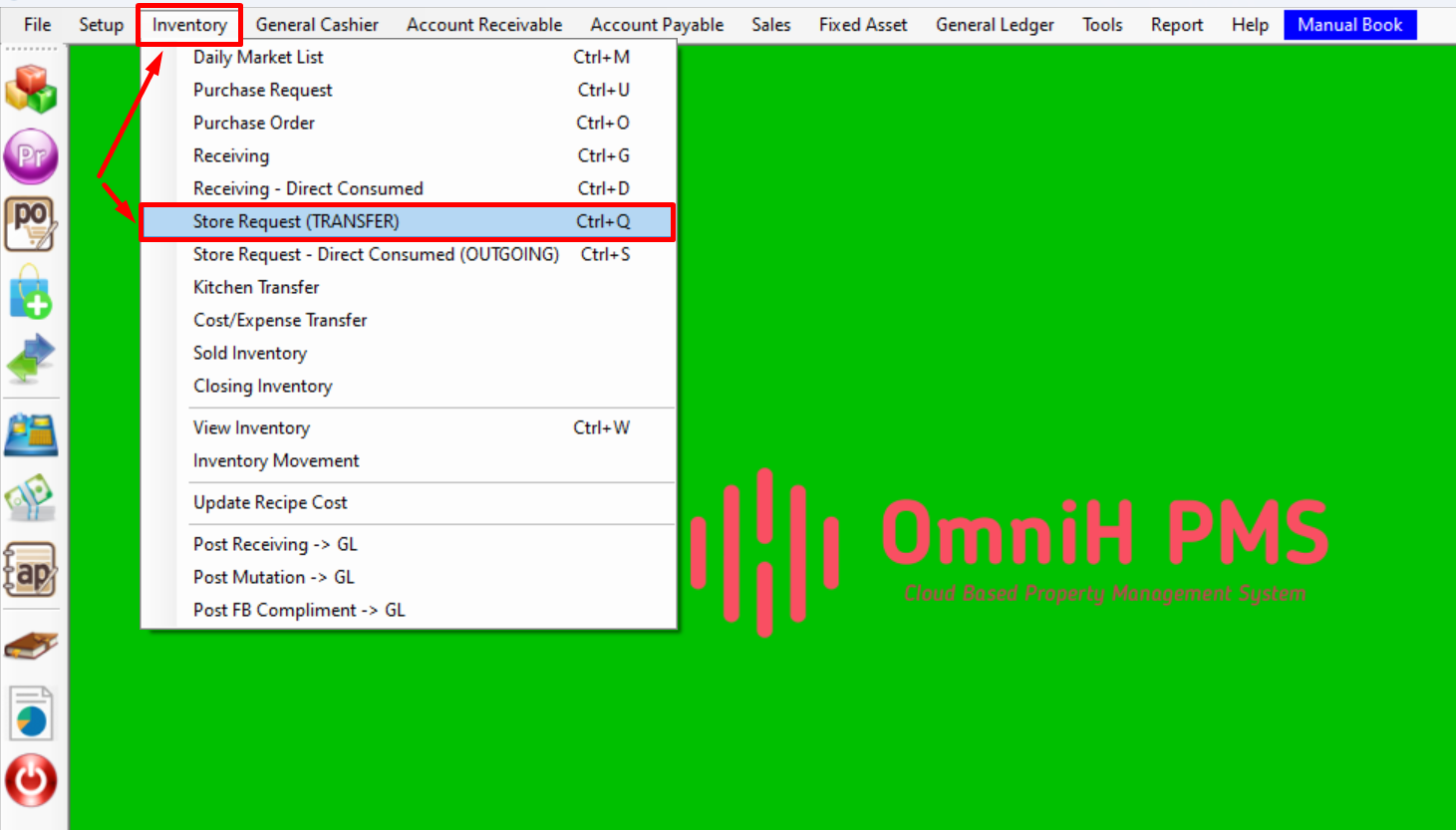Open the Account Receivable menu

pos(484,25)
